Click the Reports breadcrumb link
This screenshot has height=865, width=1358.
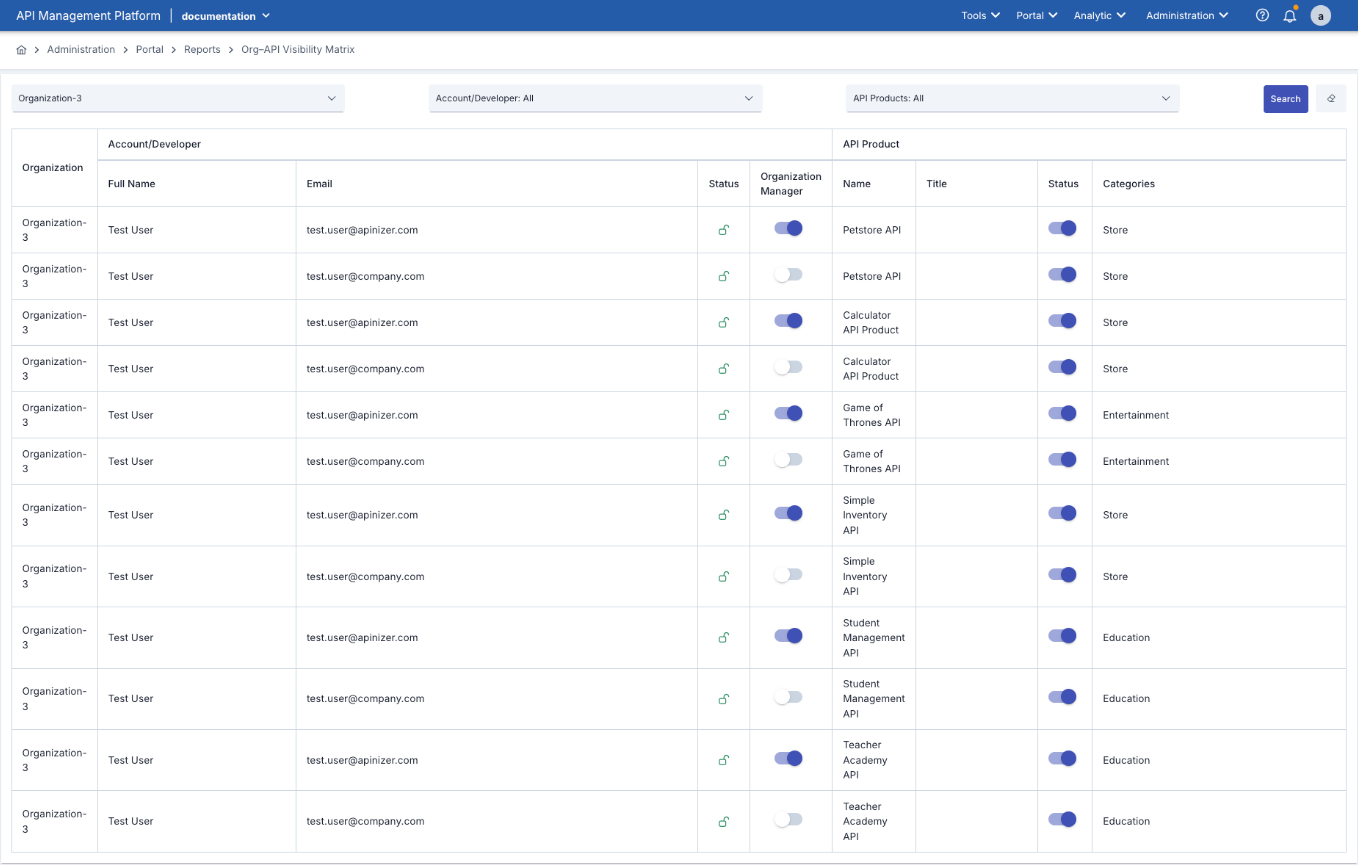click(x=202, y=48)
